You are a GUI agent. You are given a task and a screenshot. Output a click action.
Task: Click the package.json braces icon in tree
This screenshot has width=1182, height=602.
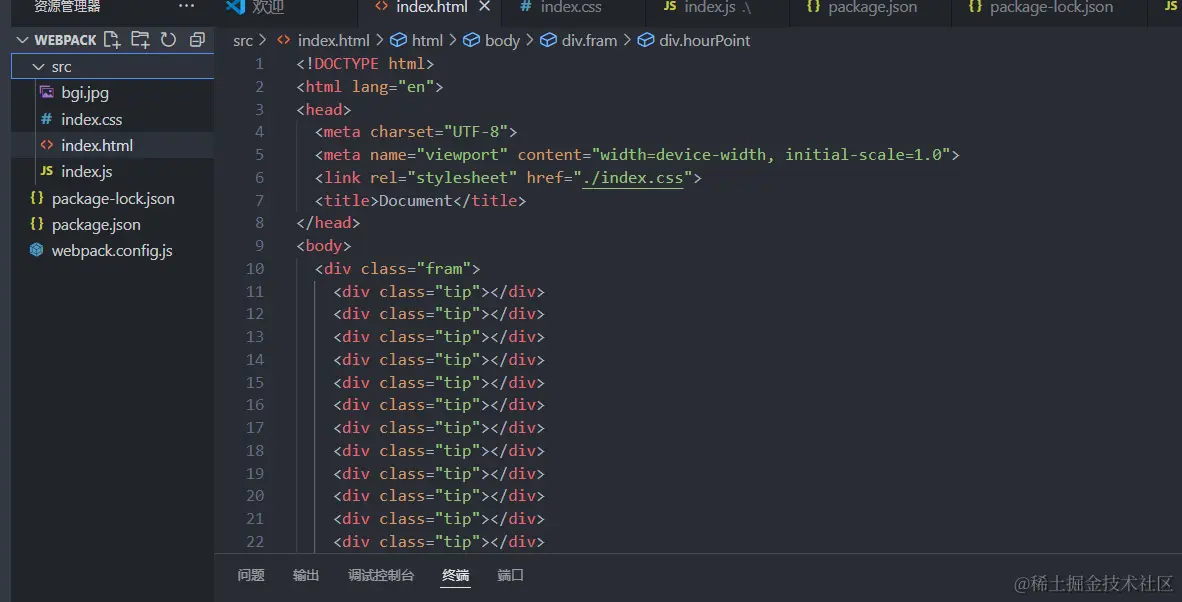36,224
